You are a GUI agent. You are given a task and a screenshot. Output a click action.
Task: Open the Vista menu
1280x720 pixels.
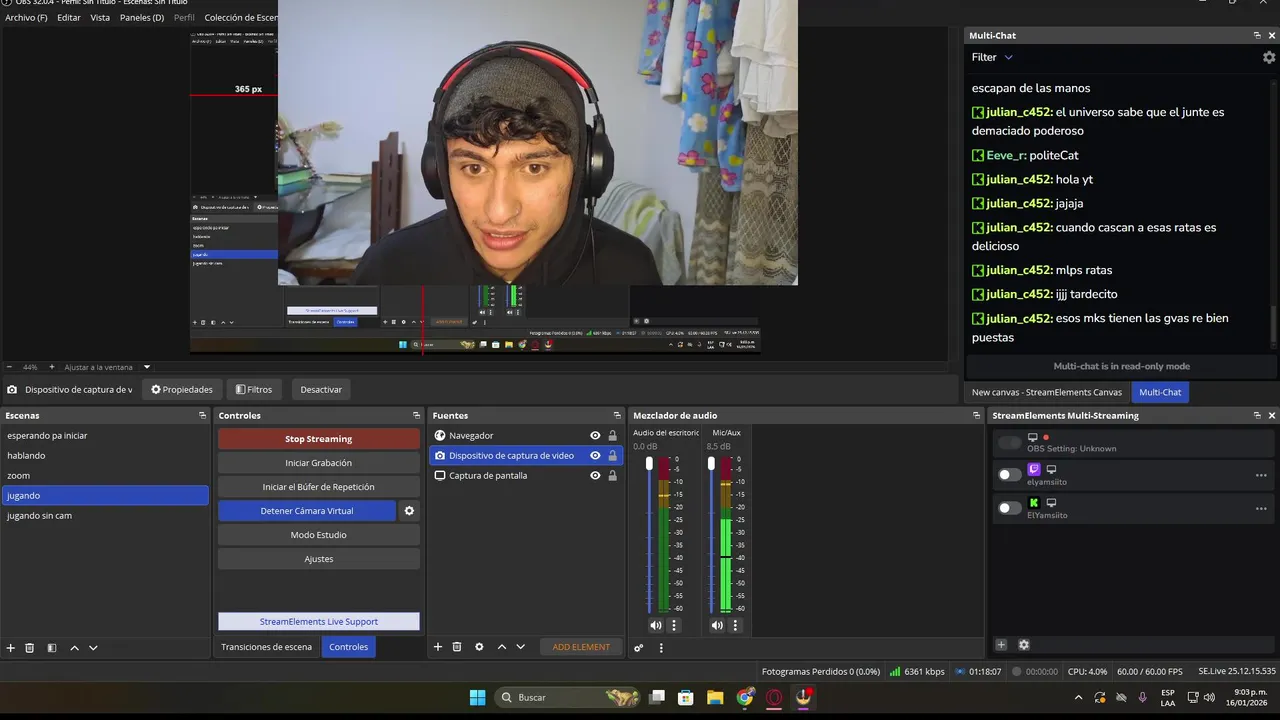pos(100,18)
